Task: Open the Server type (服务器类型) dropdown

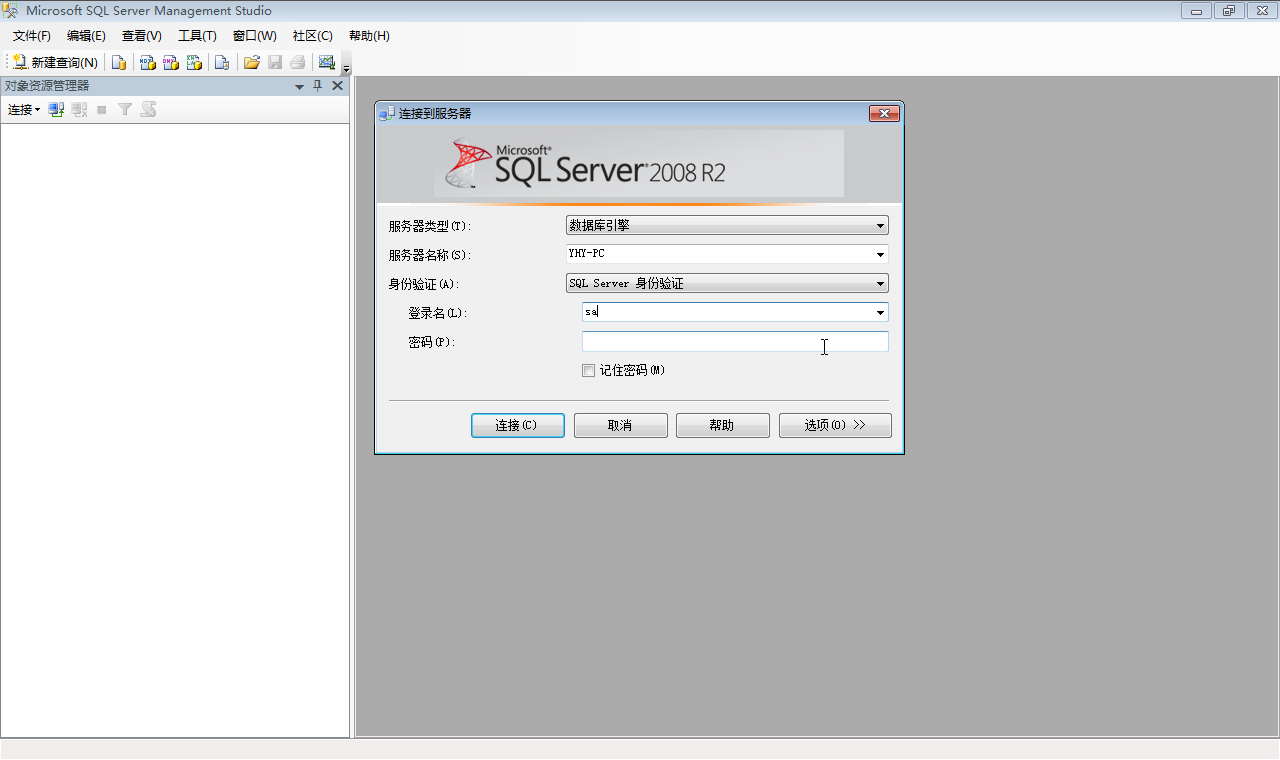Action: coord(727,226)
